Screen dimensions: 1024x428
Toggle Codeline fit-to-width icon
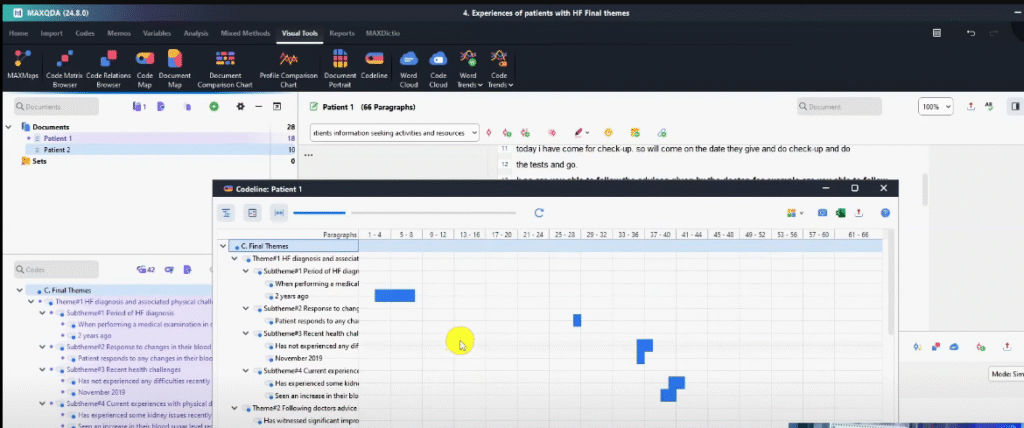click(x=280, y=213)
